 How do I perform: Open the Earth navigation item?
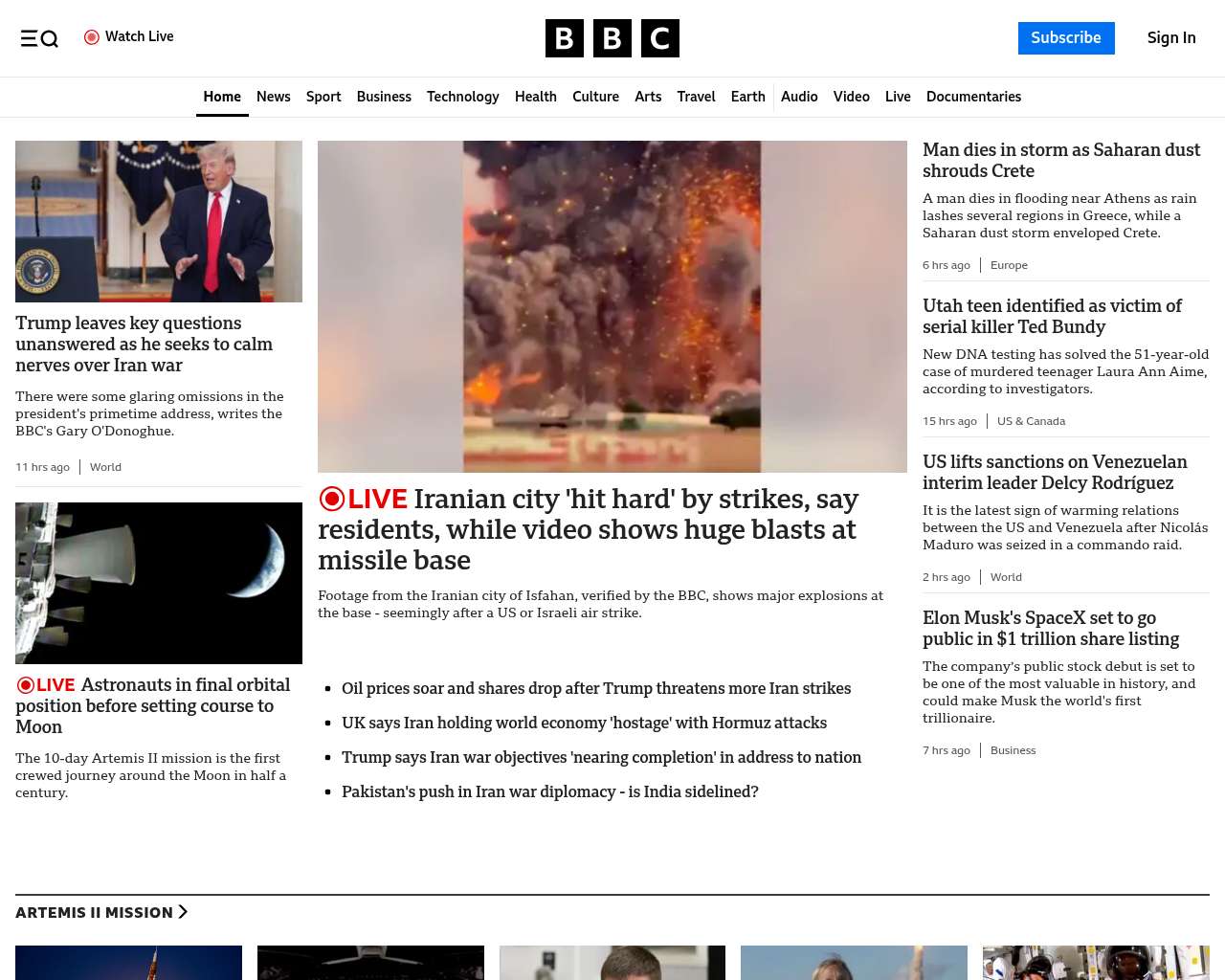point(747,97)
